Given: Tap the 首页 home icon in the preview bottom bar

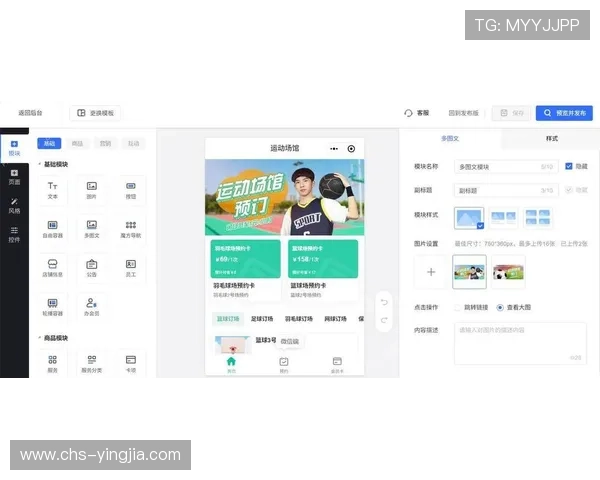Looking at the screenshot, I should 231,365.
